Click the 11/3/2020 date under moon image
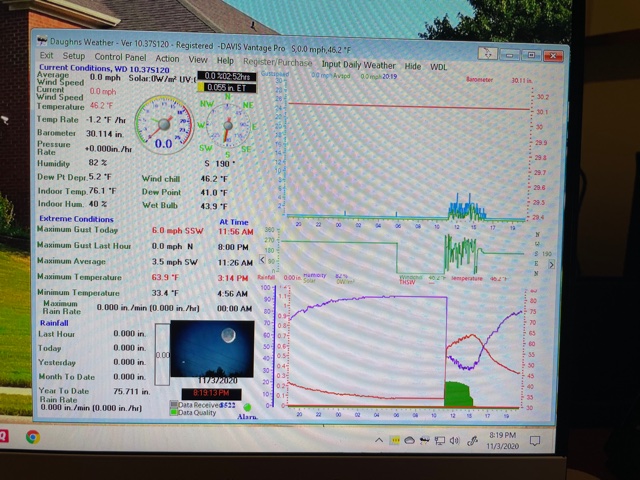 [218, 380]
